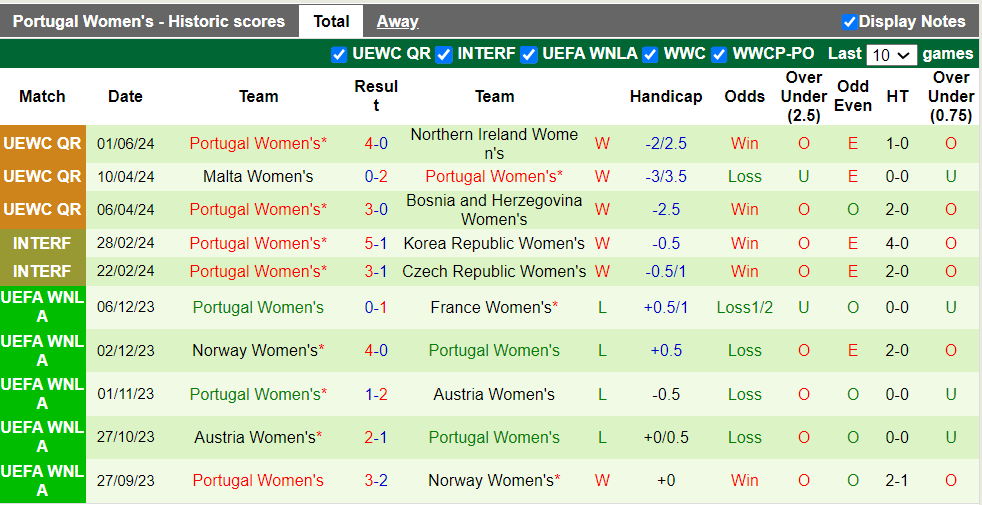Click the France Women's team link
982x505 pixels.
click(494, 308)
